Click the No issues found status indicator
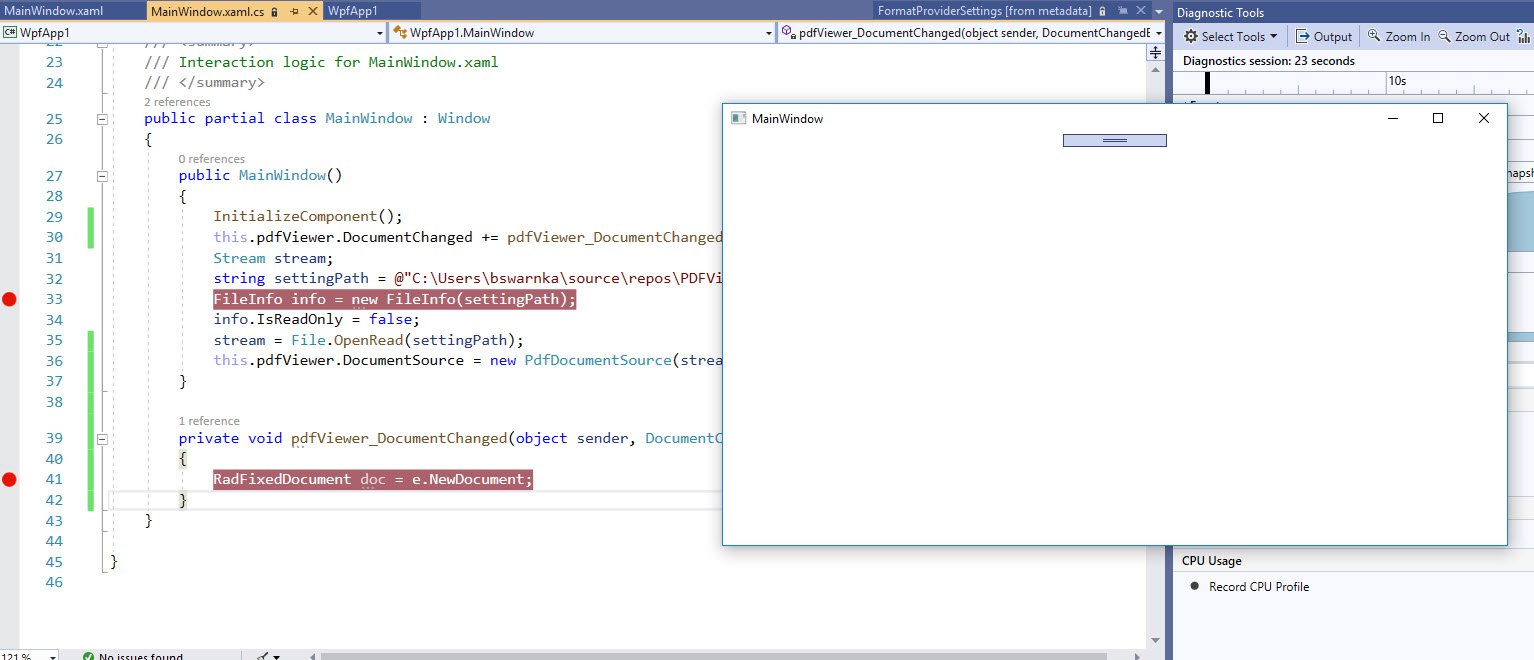 click(133, 656)
